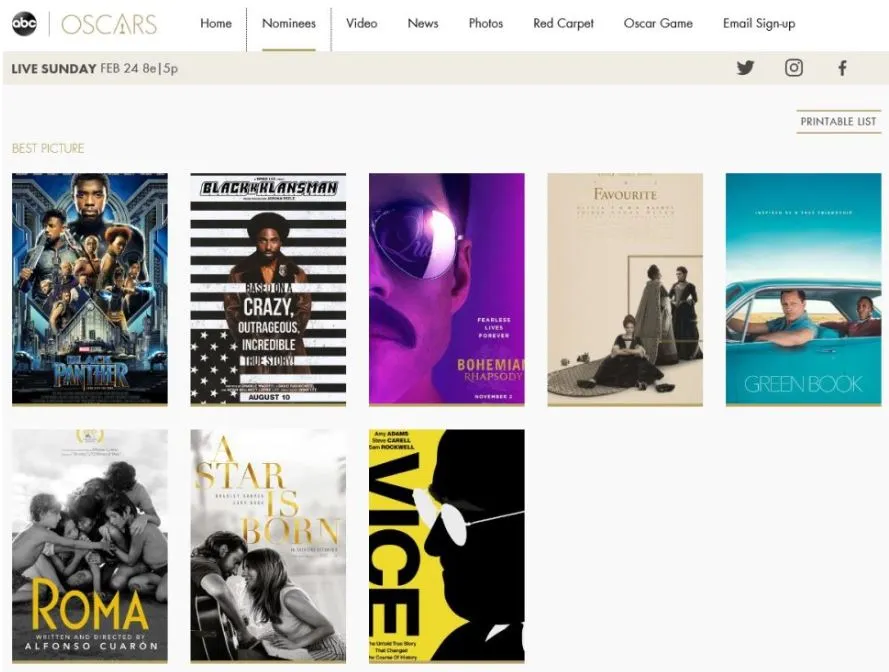Open the Bohemian Rhapsody poster
Viewport: 889px width, 672px height.
pos(447,289)
